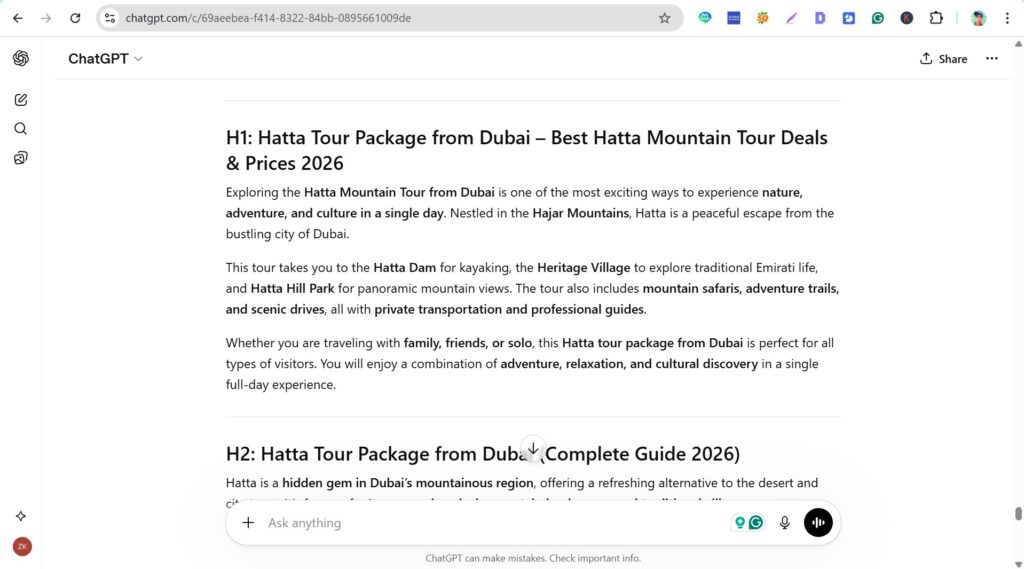The width and height of the screenshot is (1024, 569).
Task: Click the scroll-to-bottom arrow button
Action: pos(533,449)
